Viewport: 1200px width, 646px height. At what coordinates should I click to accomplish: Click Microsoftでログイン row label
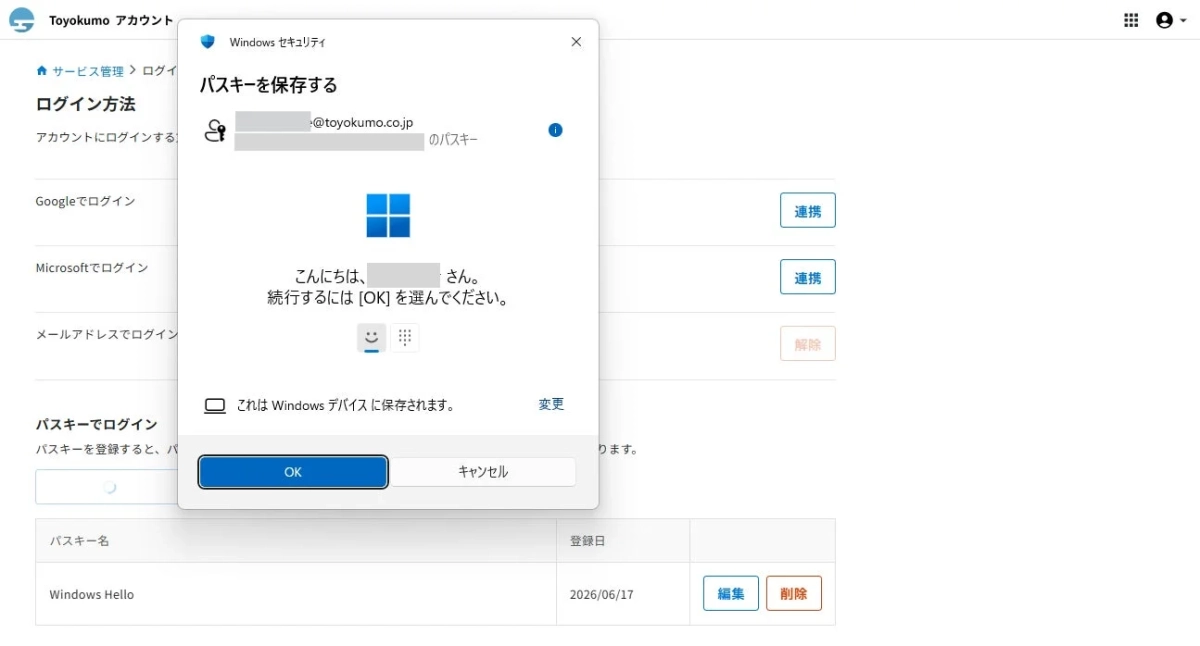[x=92, y=268]
